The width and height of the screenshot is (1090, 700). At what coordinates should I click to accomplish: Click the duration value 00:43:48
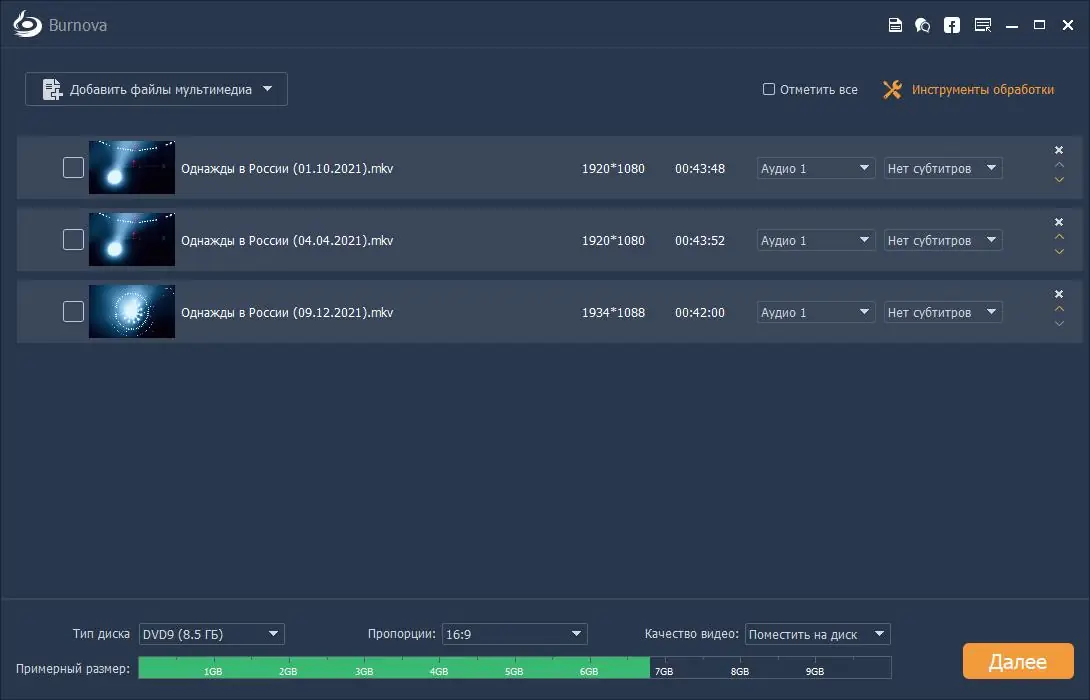[699, 168]
